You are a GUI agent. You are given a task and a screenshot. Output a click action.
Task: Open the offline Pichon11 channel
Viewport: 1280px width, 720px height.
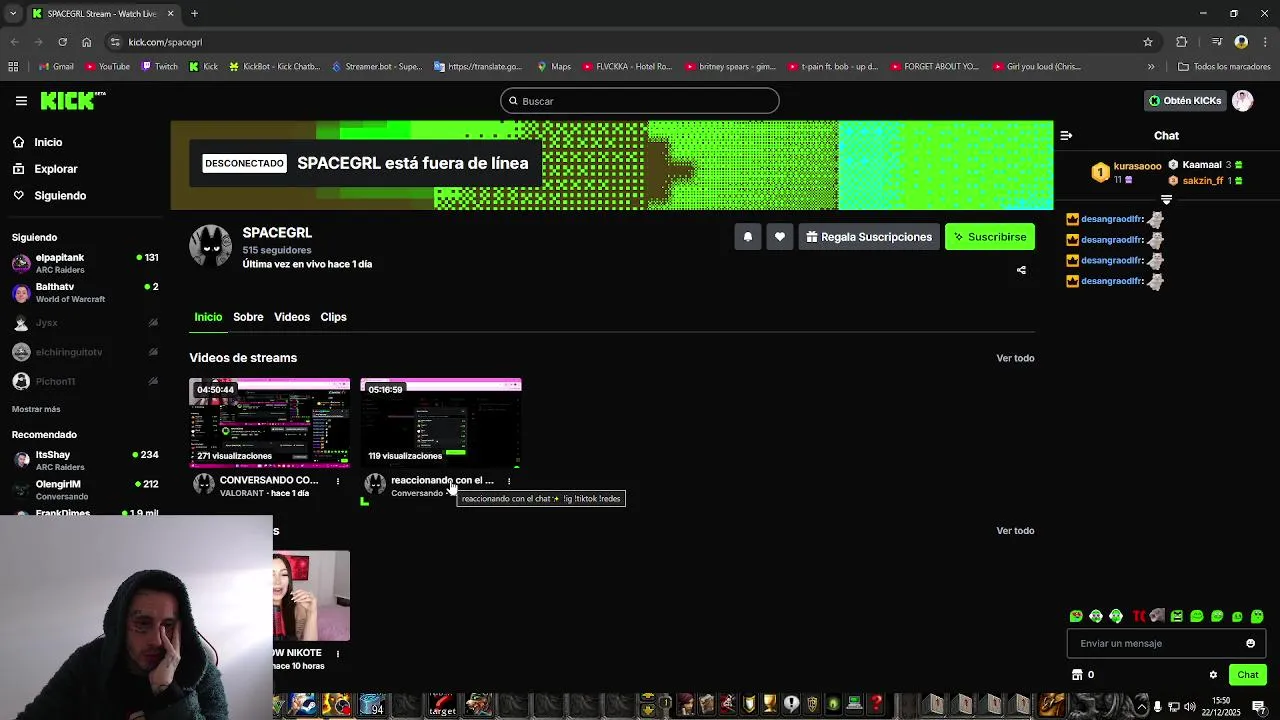coord(85,381)
